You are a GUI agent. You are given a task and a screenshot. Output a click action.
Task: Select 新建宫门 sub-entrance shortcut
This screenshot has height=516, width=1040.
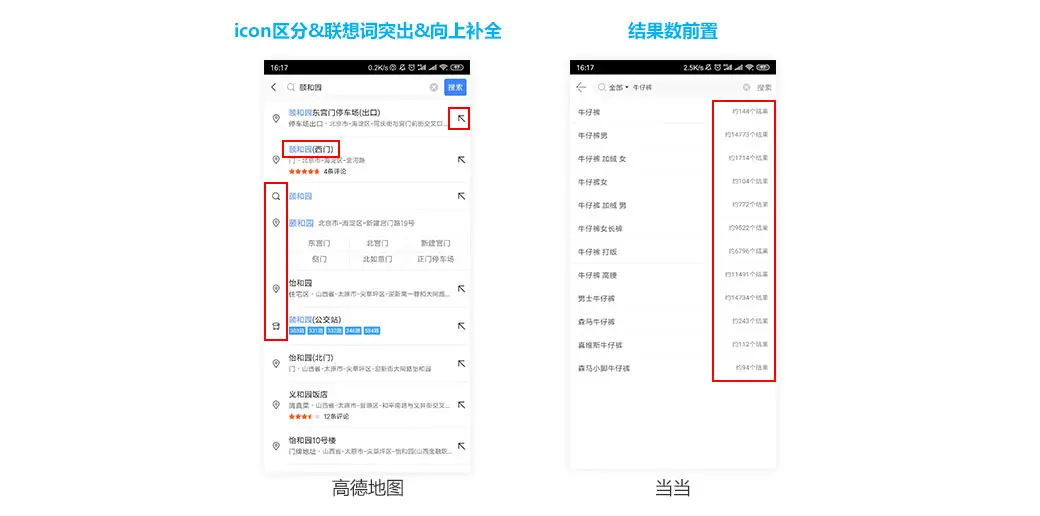(x=435, y=243)
